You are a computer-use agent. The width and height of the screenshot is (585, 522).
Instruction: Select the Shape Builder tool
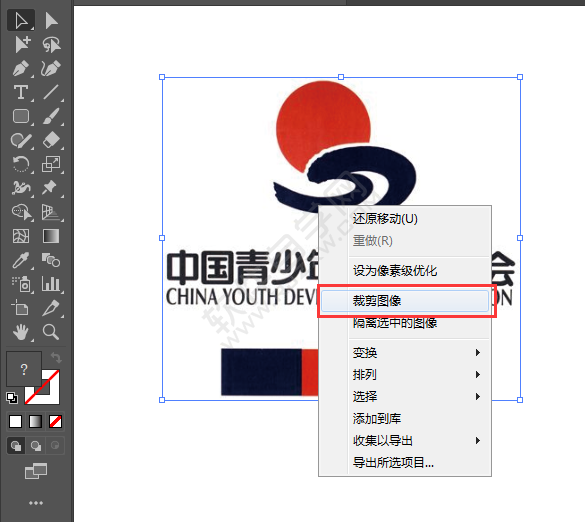[21, 212]
